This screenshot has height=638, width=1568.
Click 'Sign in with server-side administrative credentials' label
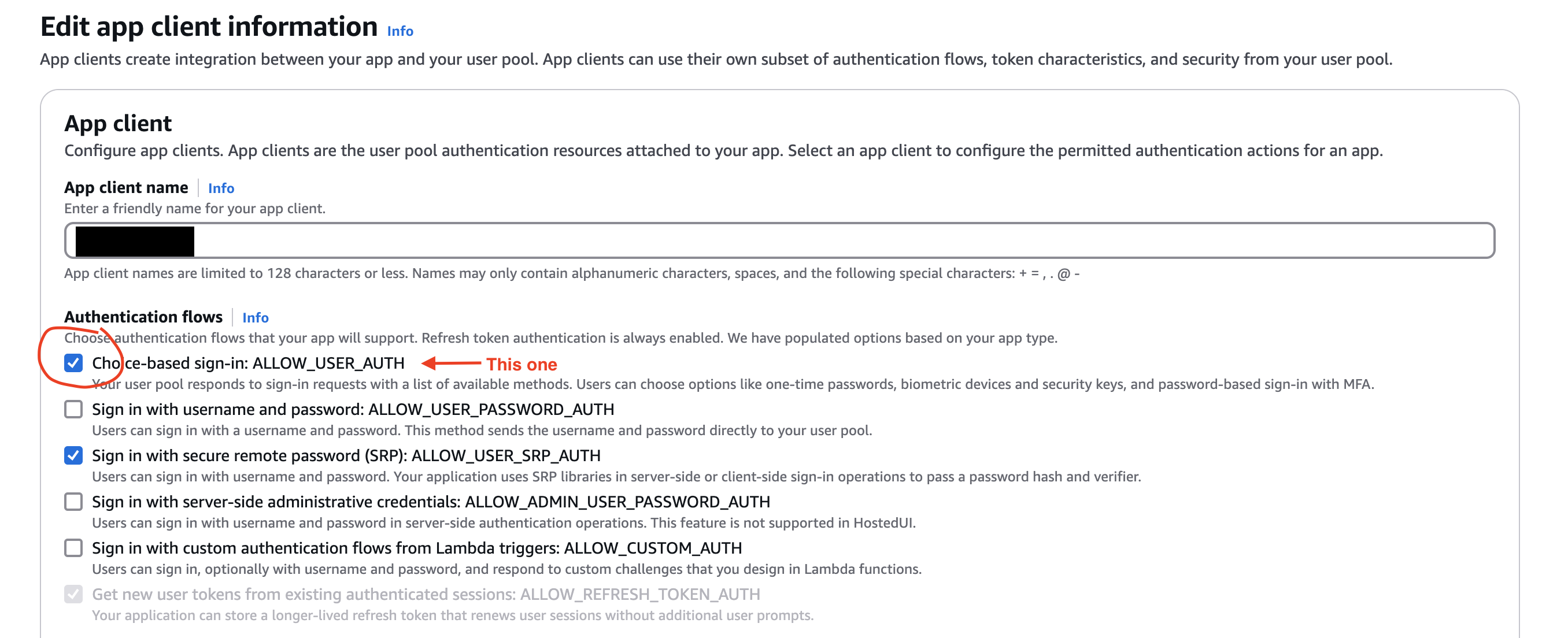431,502
